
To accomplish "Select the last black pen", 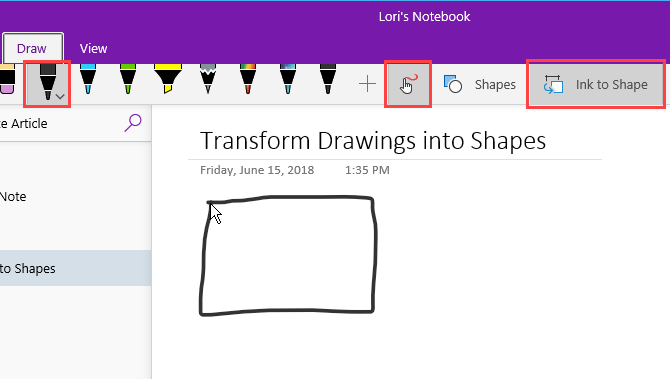I will 328,79.
